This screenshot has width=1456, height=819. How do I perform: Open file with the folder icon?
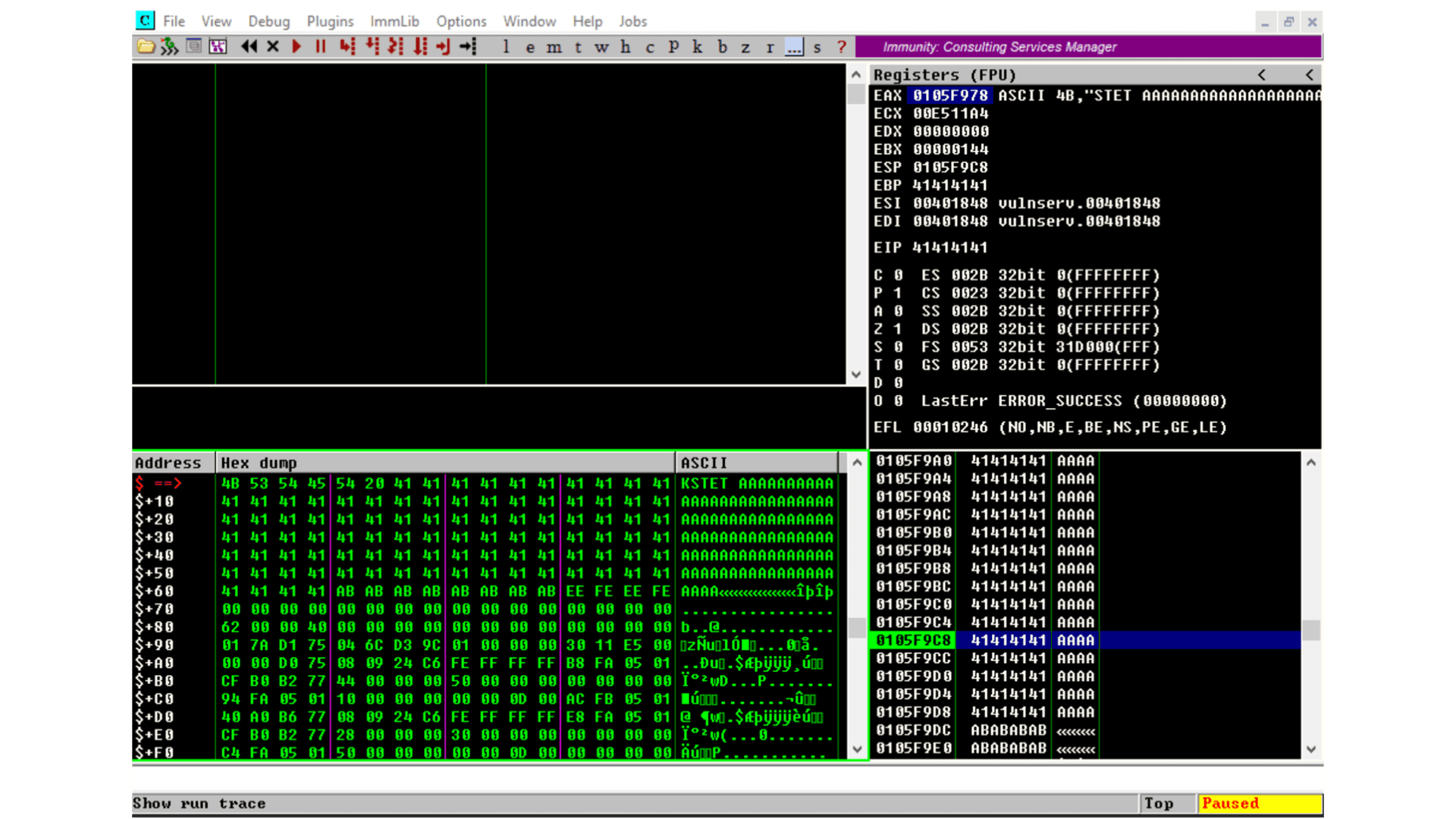(x=146, y=47)
